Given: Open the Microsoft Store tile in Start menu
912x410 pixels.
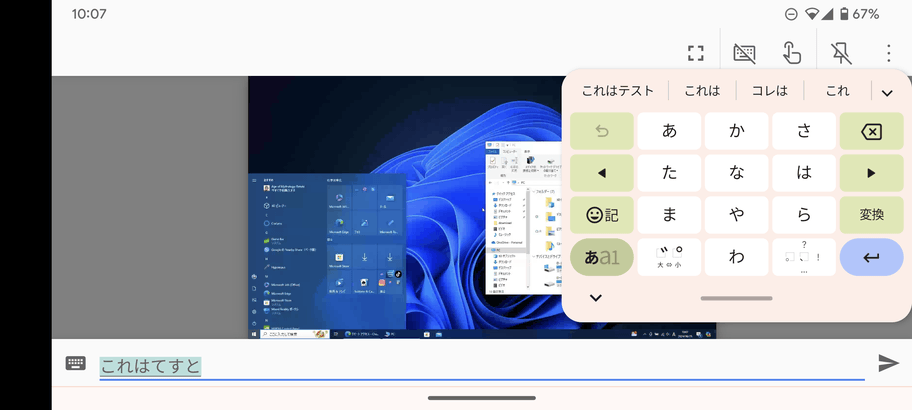Looking at the screenshot, I should point(339,257).
